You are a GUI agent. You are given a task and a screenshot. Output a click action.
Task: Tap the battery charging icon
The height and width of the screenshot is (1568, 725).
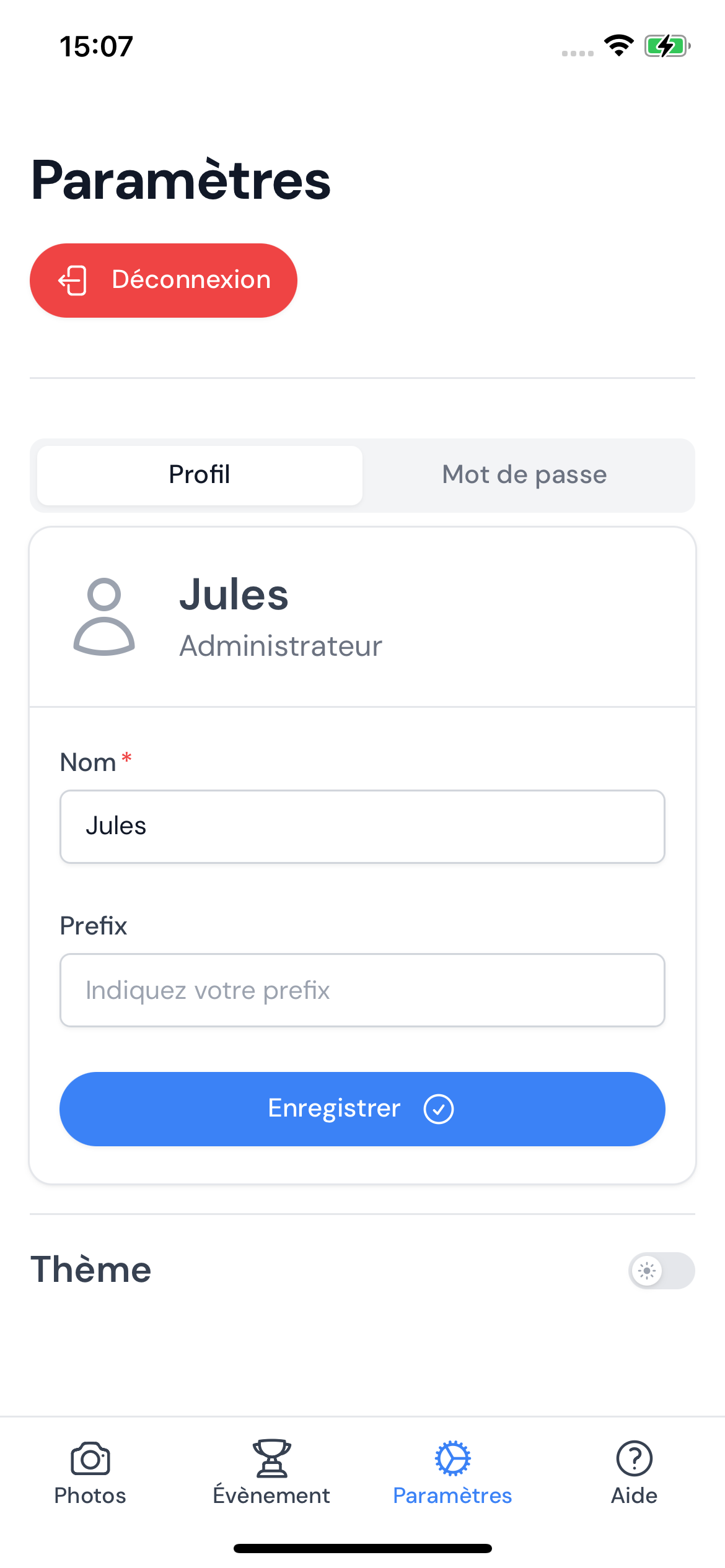pos(667,46)
